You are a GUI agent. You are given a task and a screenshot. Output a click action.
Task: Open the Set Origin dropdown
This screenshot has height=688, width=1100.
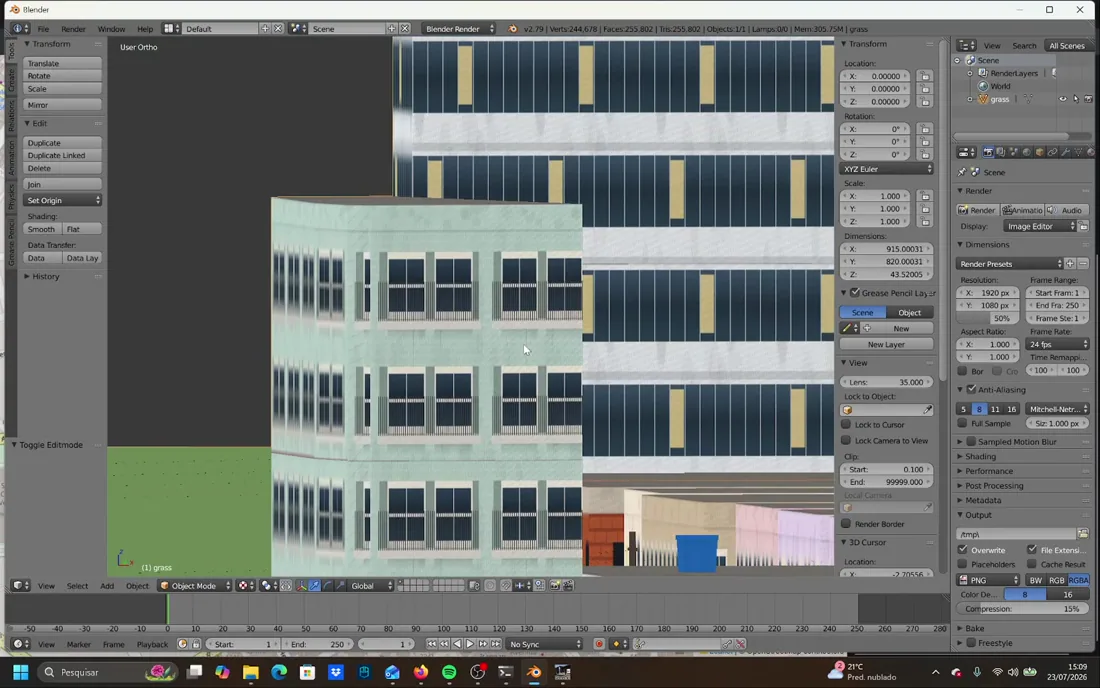pyautogui.click(x=62, y=201)
